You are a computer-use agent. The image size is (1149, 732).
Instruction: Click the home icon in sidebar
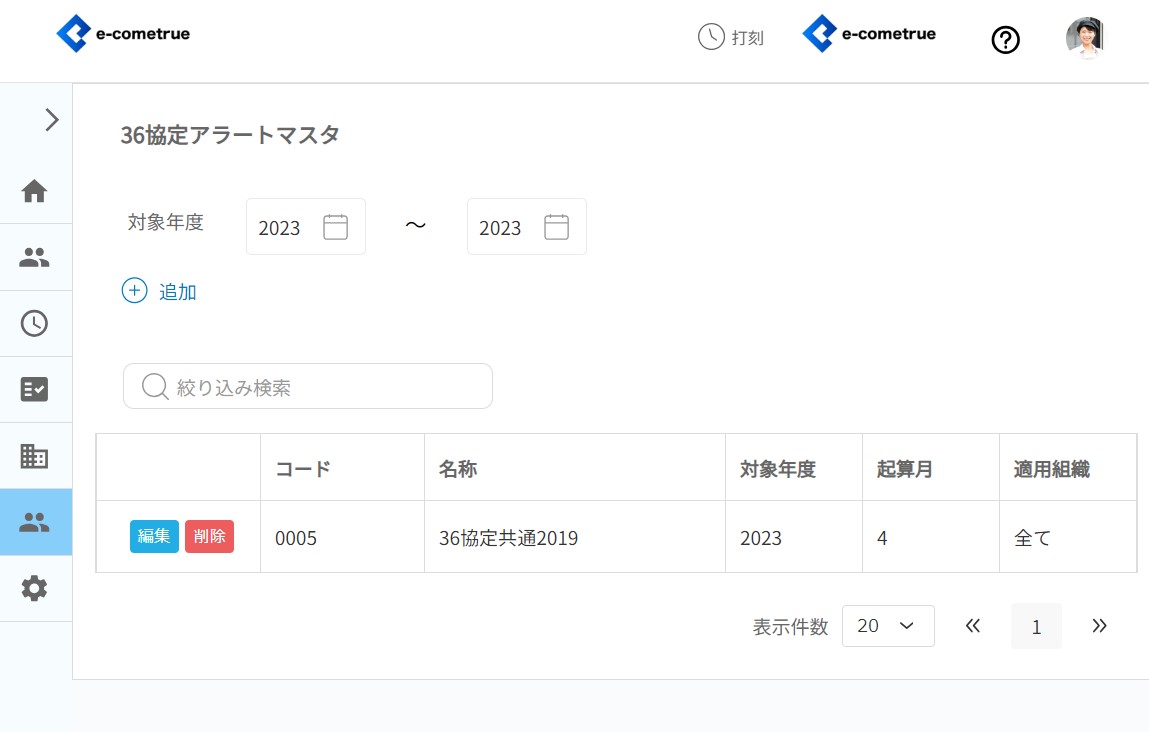click(x=35, y=191)
